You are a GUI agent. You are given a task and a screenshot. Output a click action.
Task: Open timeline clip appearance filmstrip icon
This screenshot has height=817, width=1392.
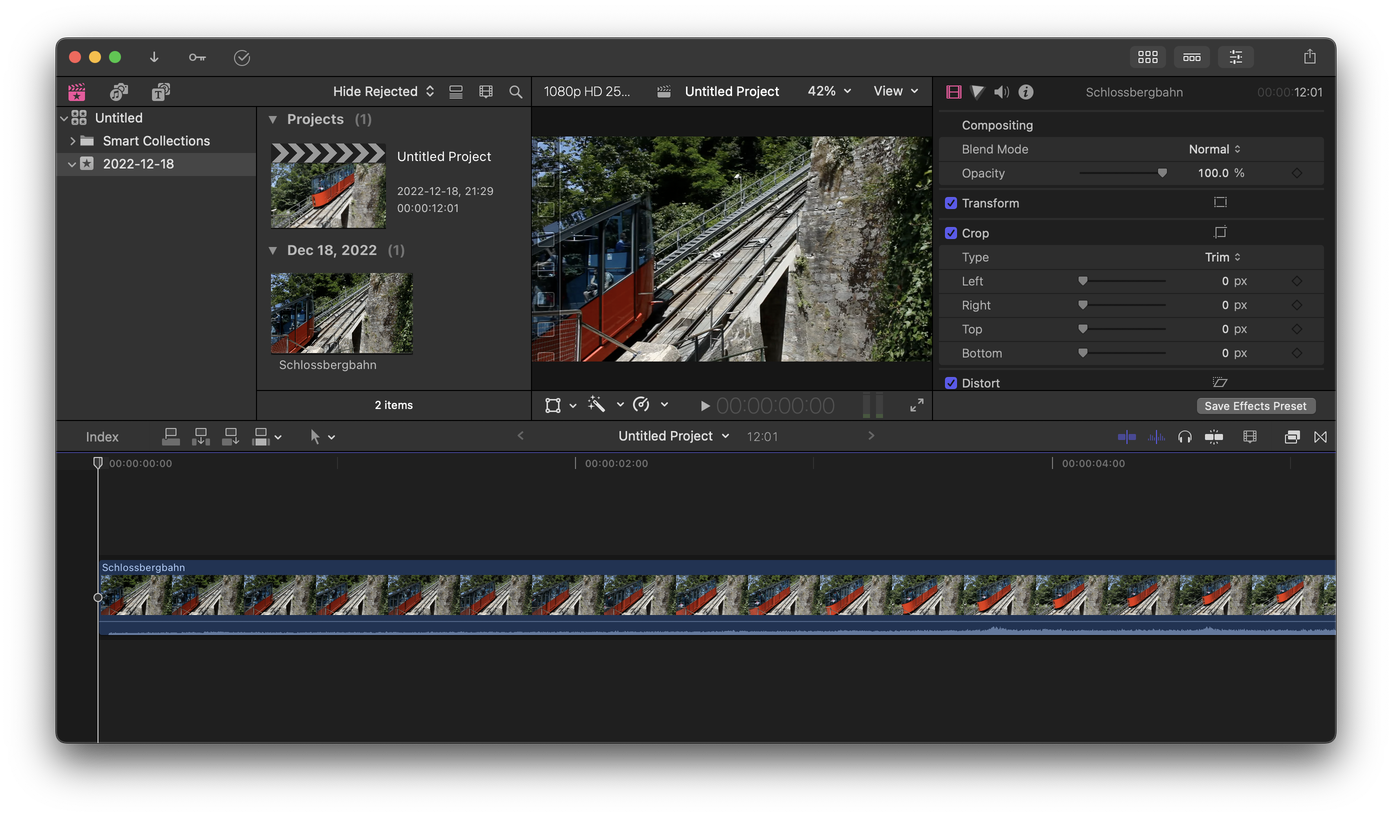[1250, 437]
